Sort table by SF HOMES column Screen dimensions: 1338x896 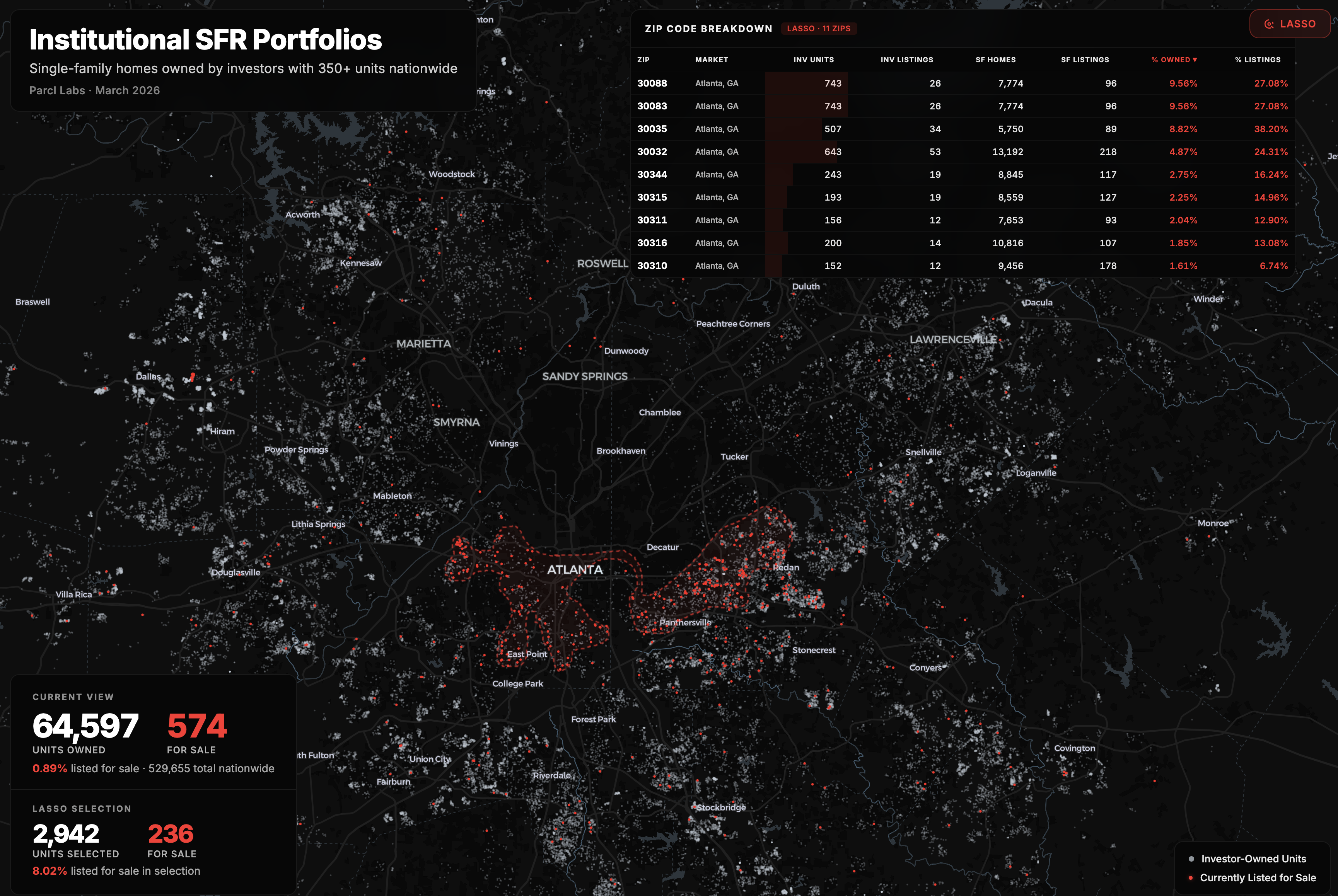pyautogui.click(x=996, y=60)
